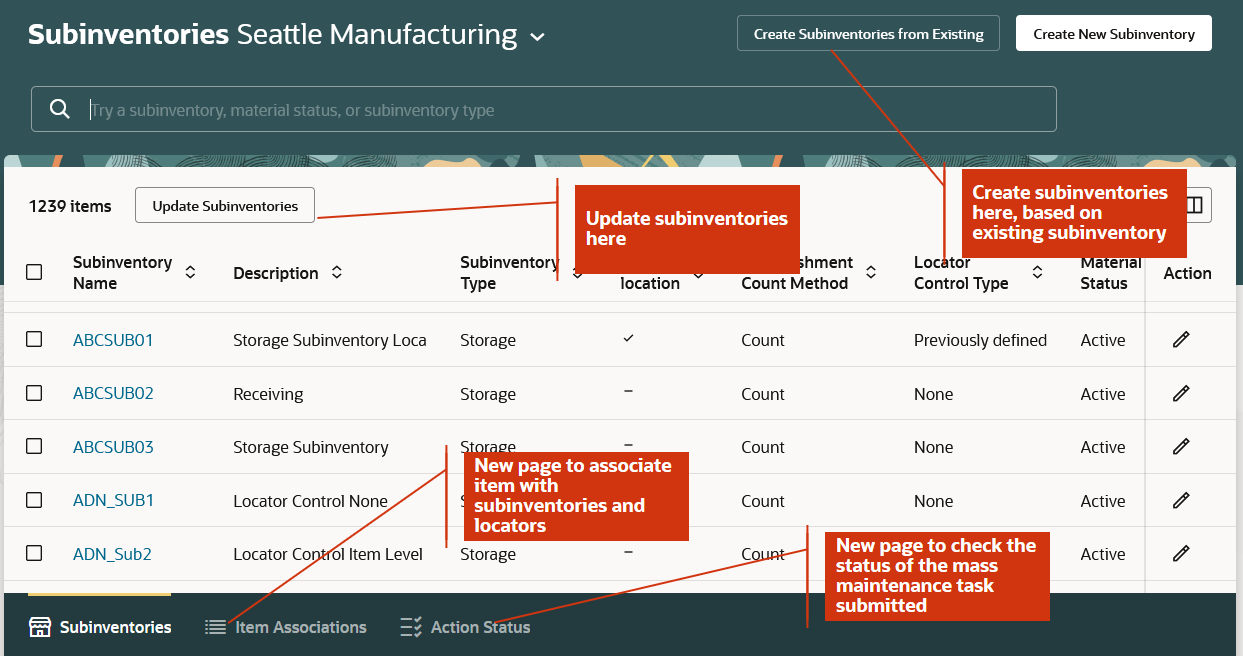This screenshot has width=1243, height=656.
Task: Check the ABCSUB03 row checkbox
Action: [34, 446]
